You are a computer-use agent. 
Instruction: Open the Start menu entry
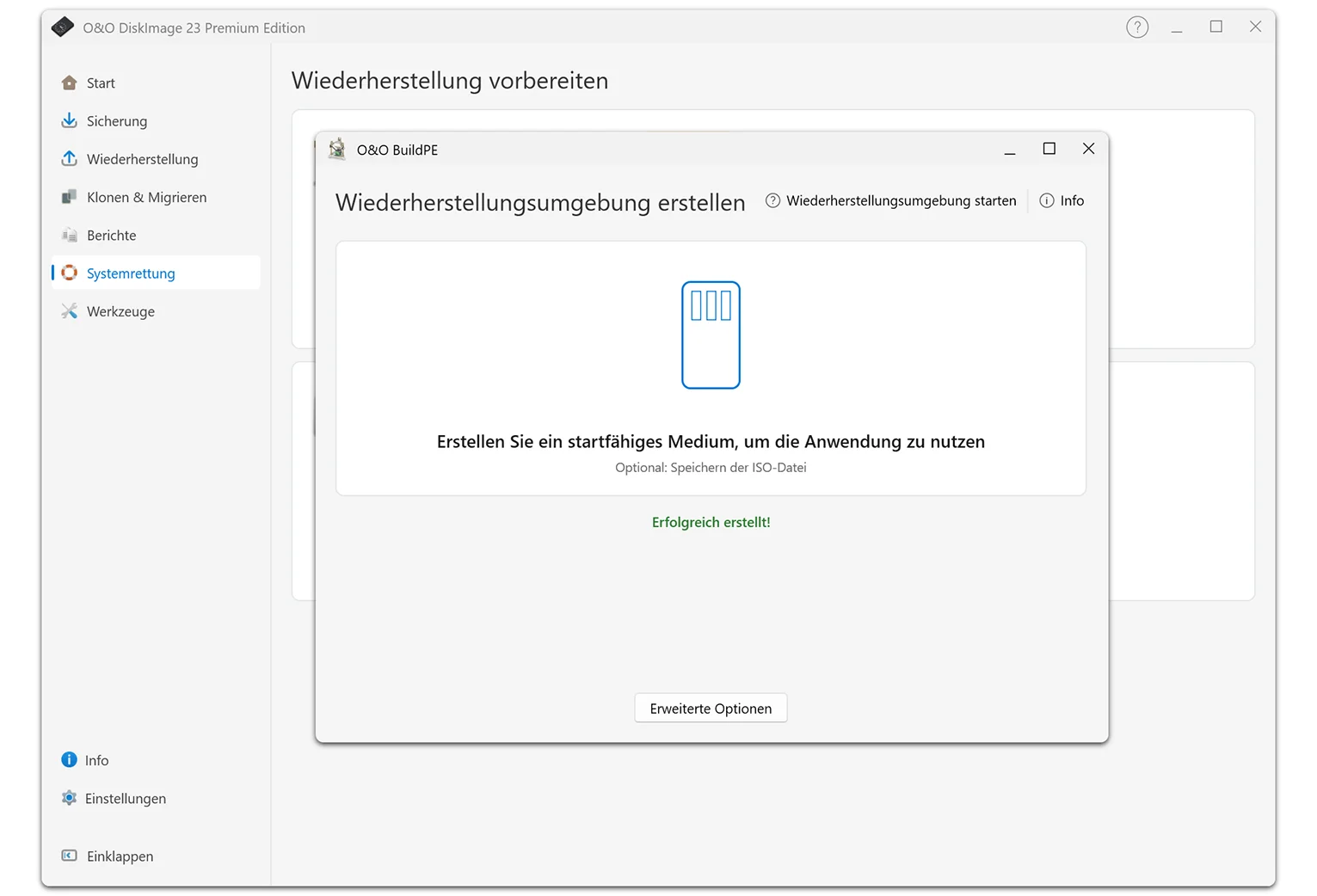156,83
